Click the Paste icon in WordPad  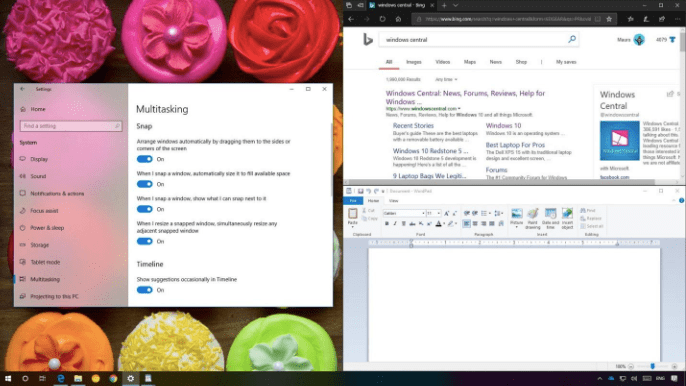[353, 213]
